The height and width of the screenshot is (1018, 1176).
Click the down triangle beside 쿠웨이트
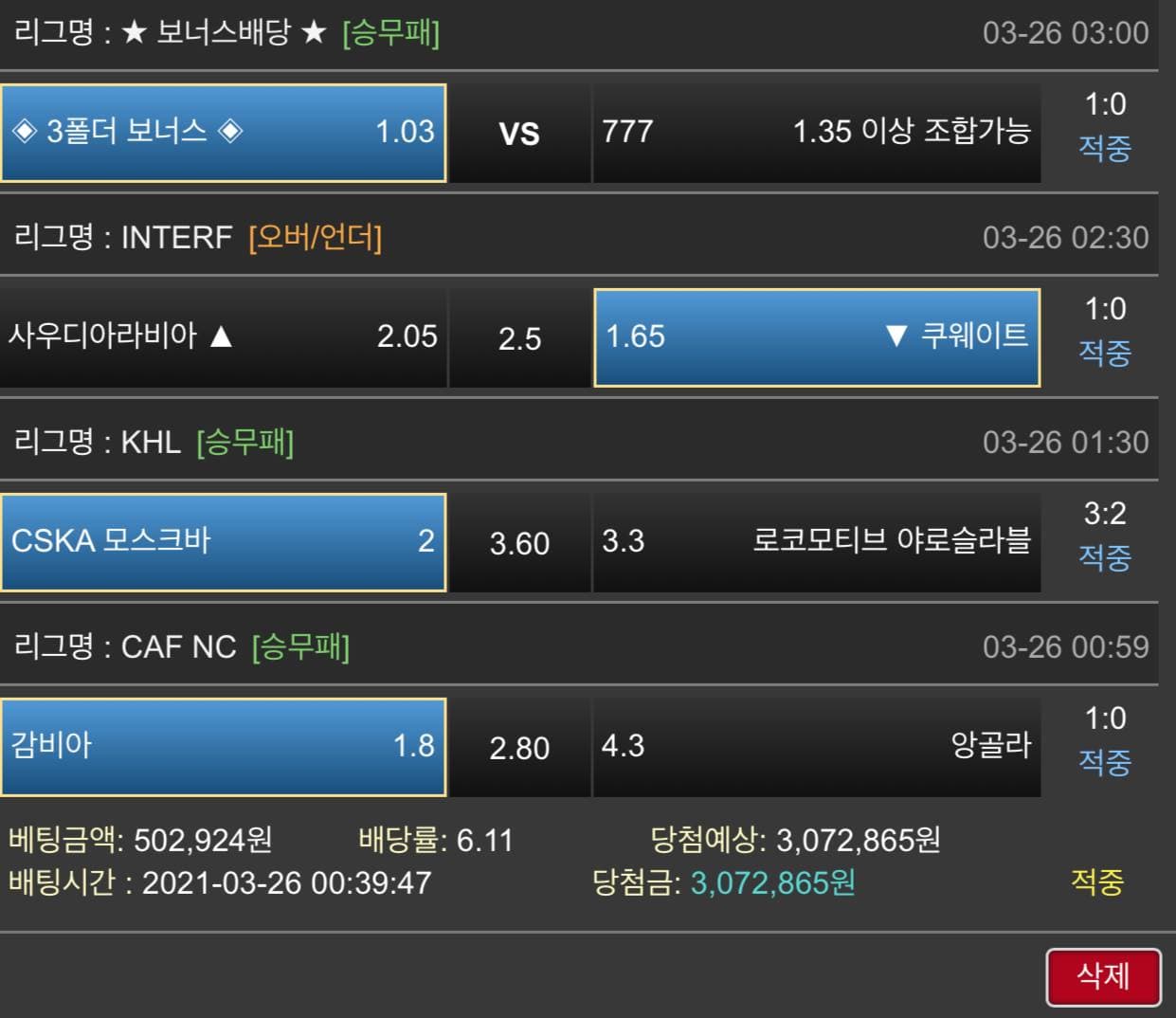click(x=896, y=336)
